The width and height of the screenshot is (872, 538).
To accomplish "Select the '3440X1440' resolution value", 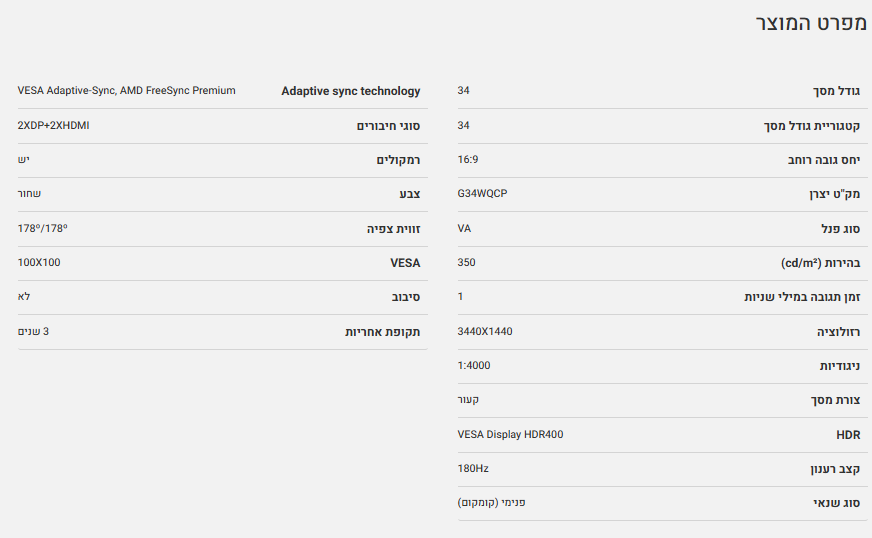I will pos(485,331).
